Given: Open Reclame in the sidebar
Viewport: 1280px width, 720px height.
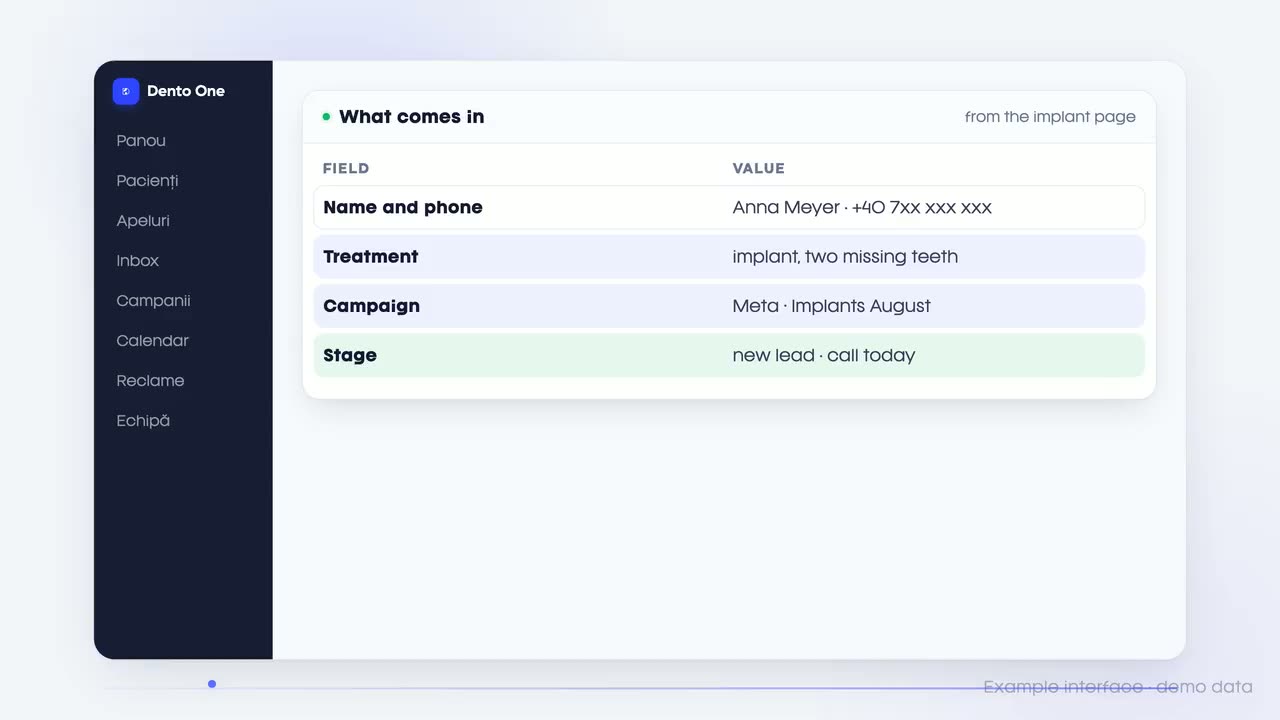Looking at the screenshot, I should (150, 381).
